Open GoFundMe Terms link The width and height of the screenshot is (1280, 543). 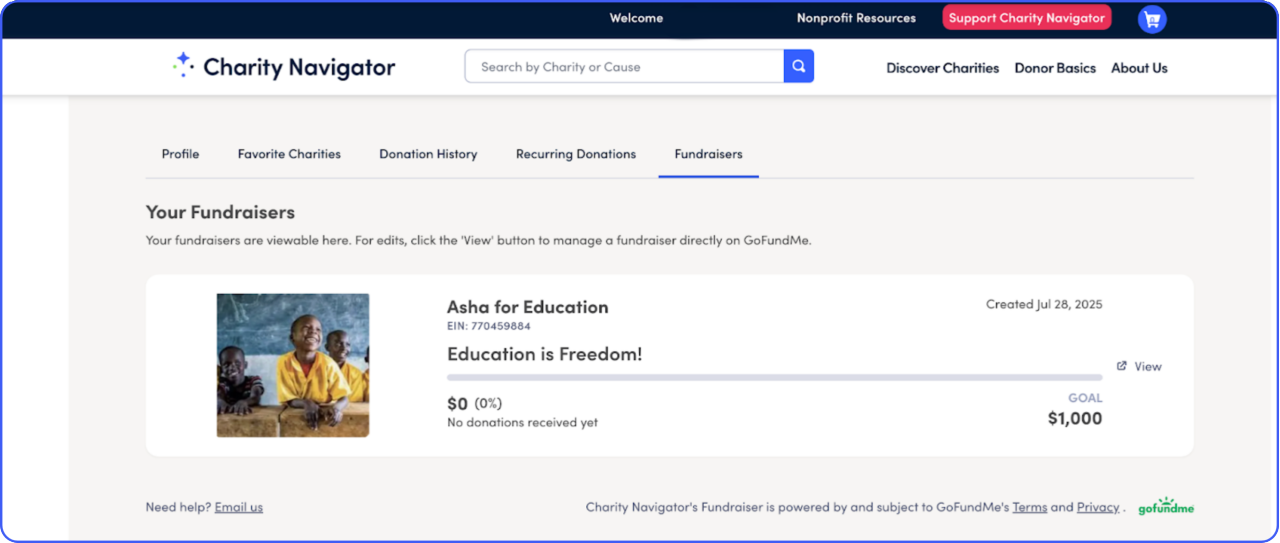point(1029,507)
